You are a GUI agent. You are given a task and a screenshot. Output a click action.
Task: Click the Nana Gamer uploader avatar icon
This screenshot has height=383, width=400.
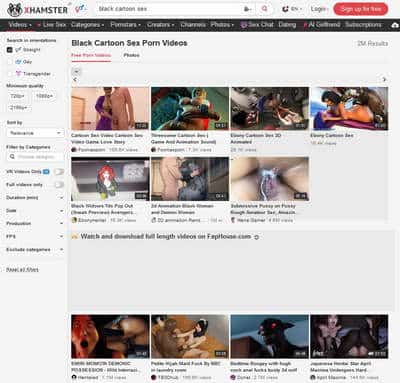pos(233,220)
